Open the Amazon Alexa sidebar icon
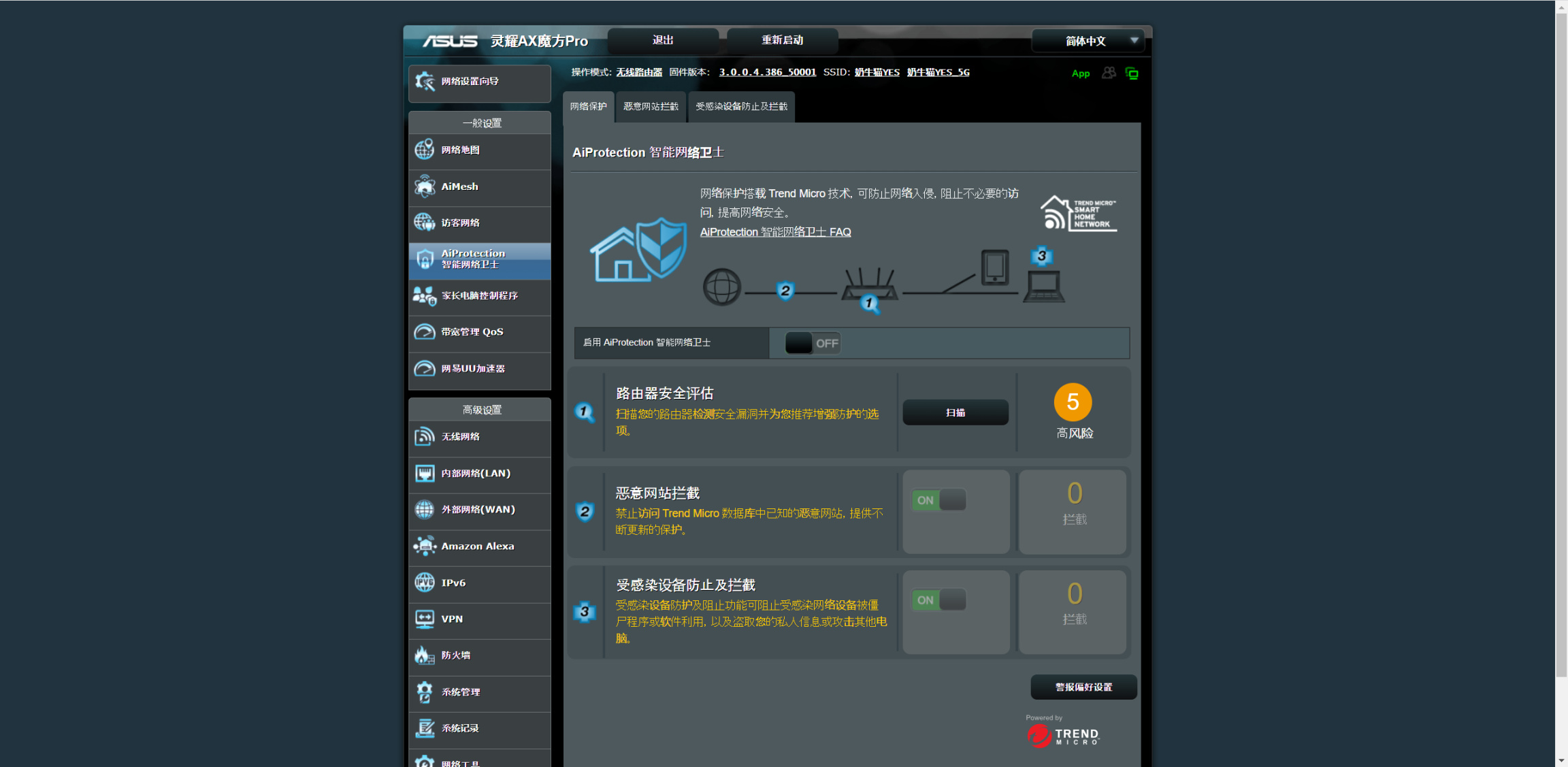 425,546
